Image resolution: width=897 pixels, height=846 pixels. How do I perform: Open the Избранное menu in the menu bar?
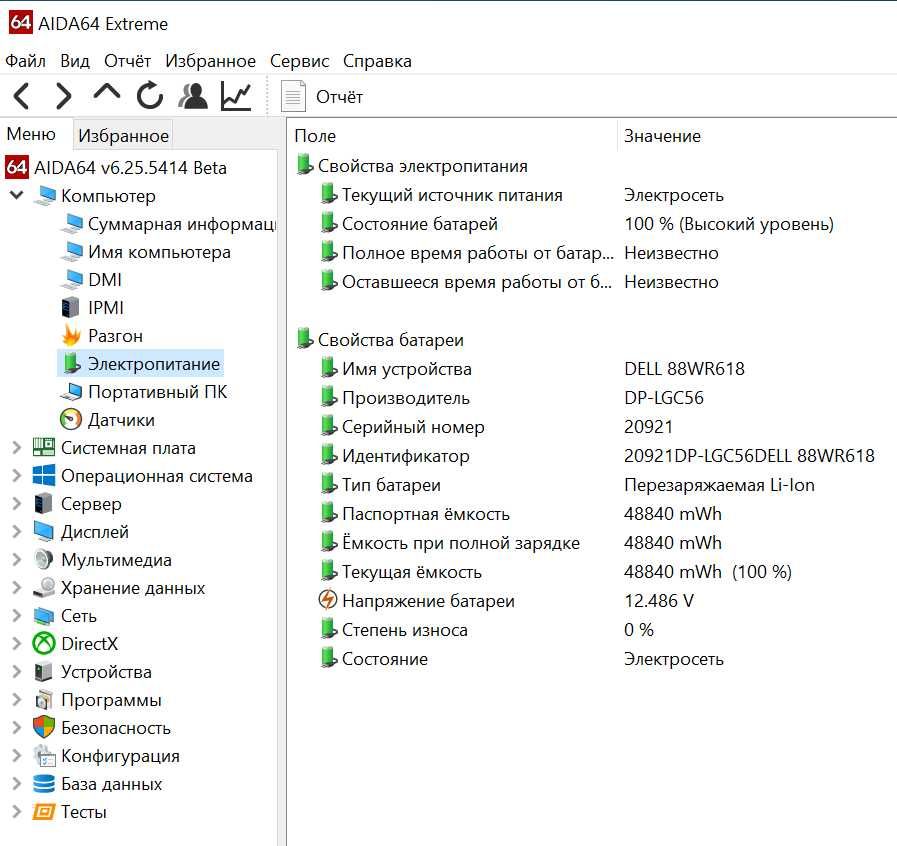click(x=211, y=61)
